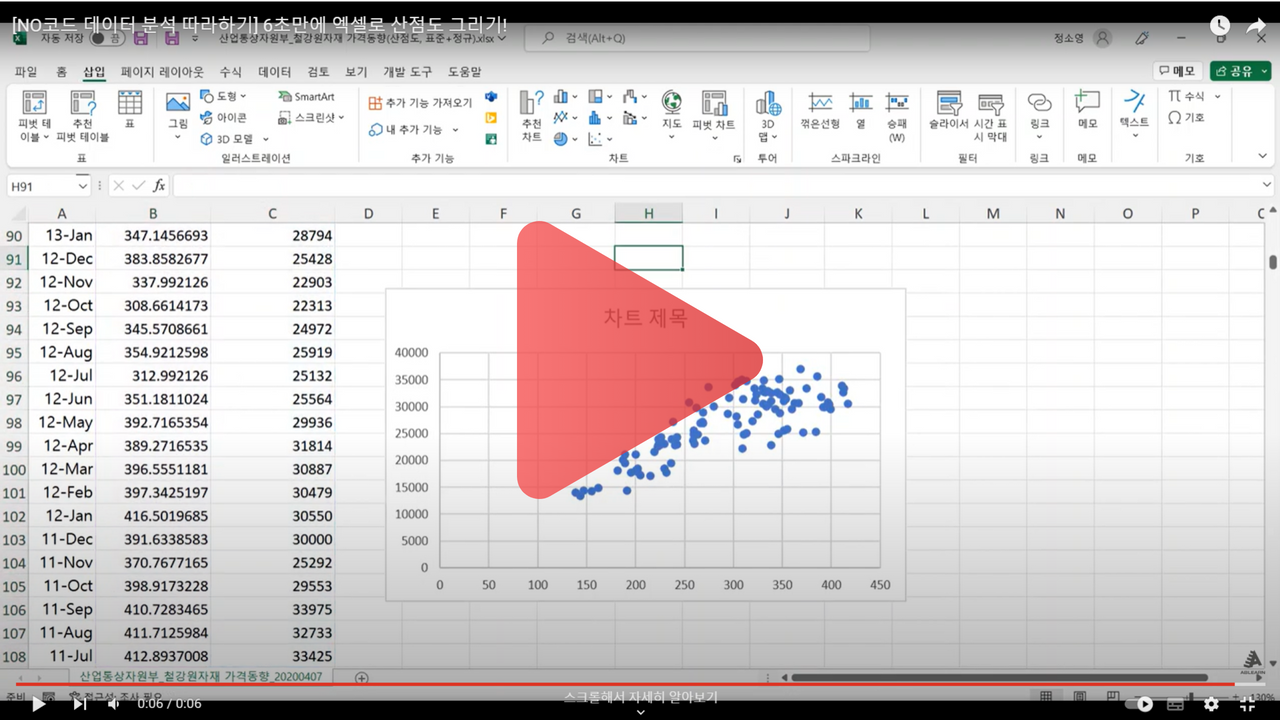Open the PivotTable (피벗 테이블) tool
Image resolution: width=1280 pixels, height=720 pixels.
[x=34, y=116]
